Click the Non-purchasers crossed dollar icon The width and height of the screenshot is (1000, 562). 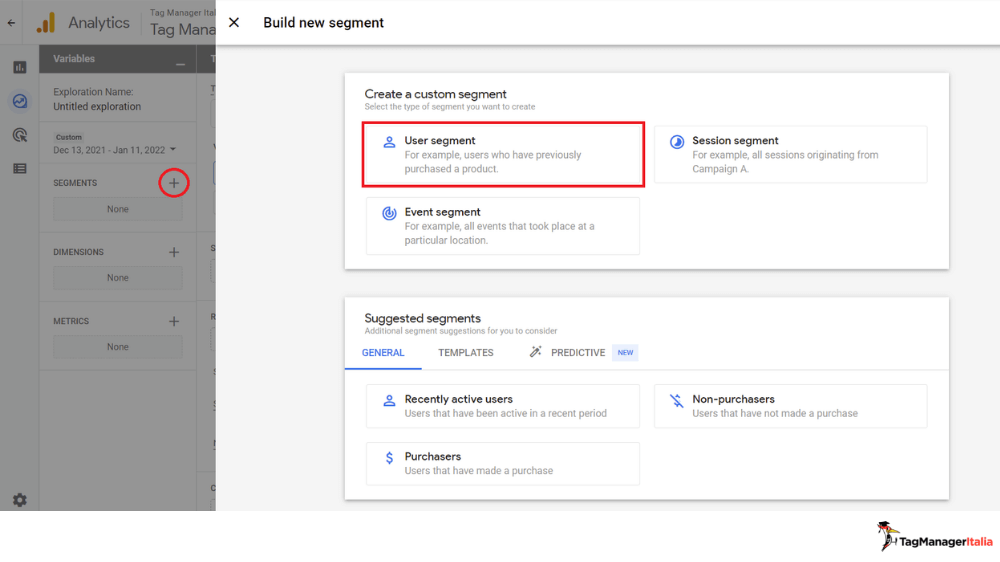677,401
